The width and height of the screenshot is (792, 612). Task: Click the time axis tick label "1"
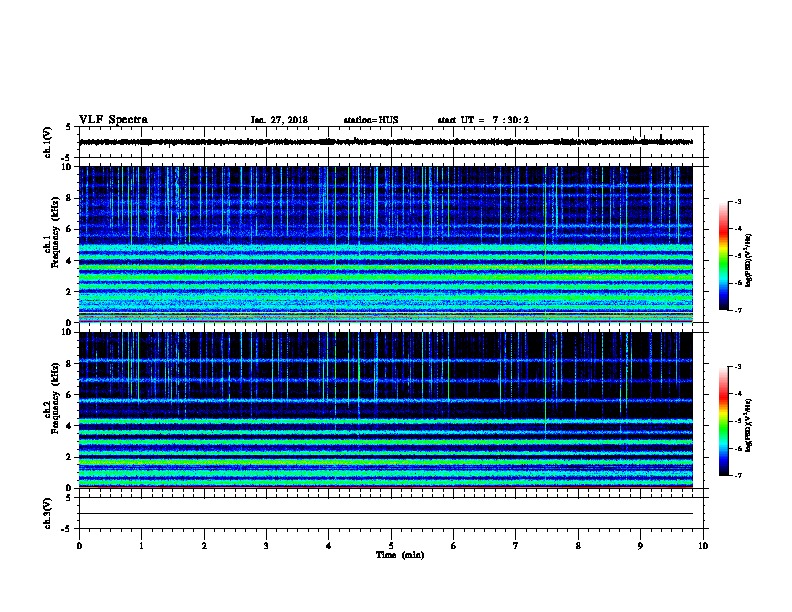point(141,546)
